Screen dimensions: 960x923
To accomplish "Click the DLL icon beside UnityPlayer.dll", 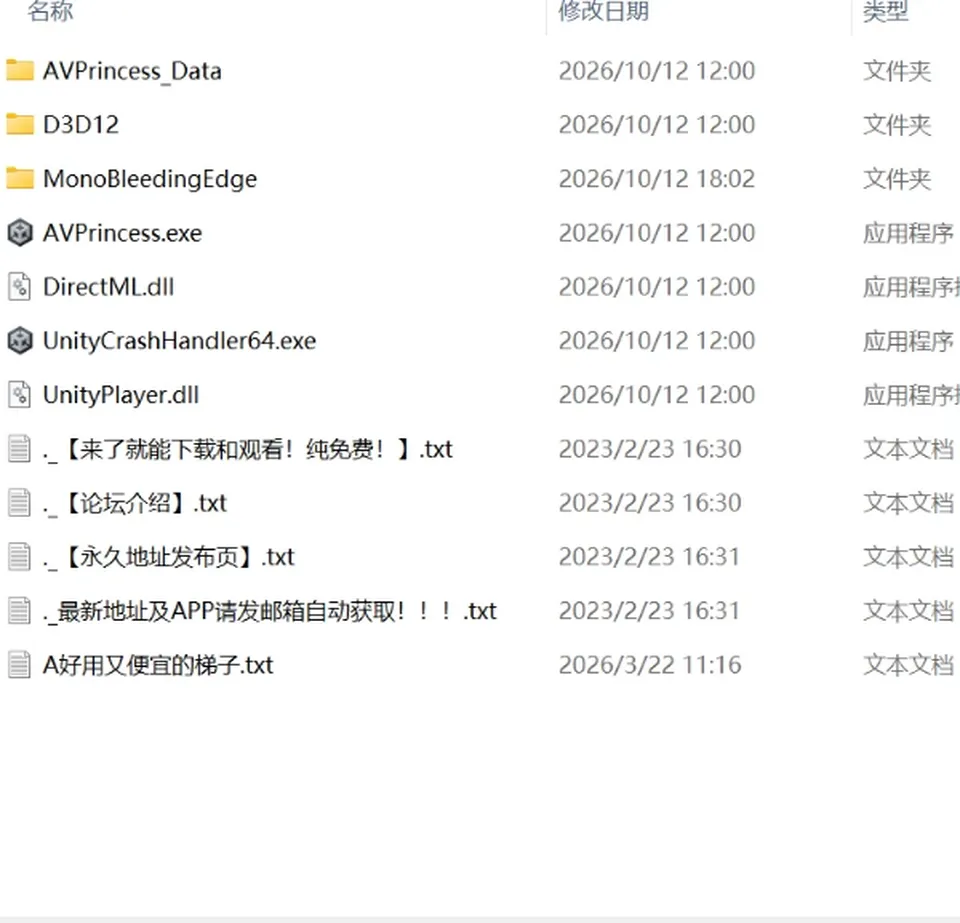I will pyautogui.click(x=20, y=395).
